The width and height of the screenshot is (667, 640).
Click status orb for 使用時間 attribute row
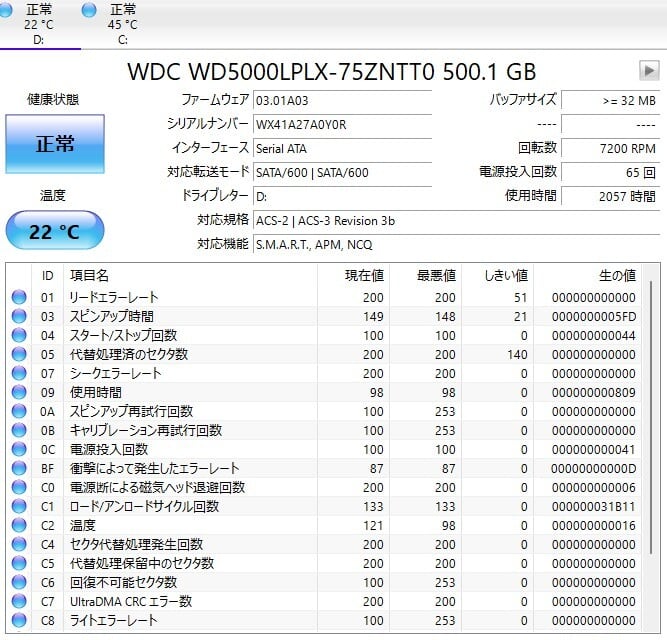click(19, 393)
